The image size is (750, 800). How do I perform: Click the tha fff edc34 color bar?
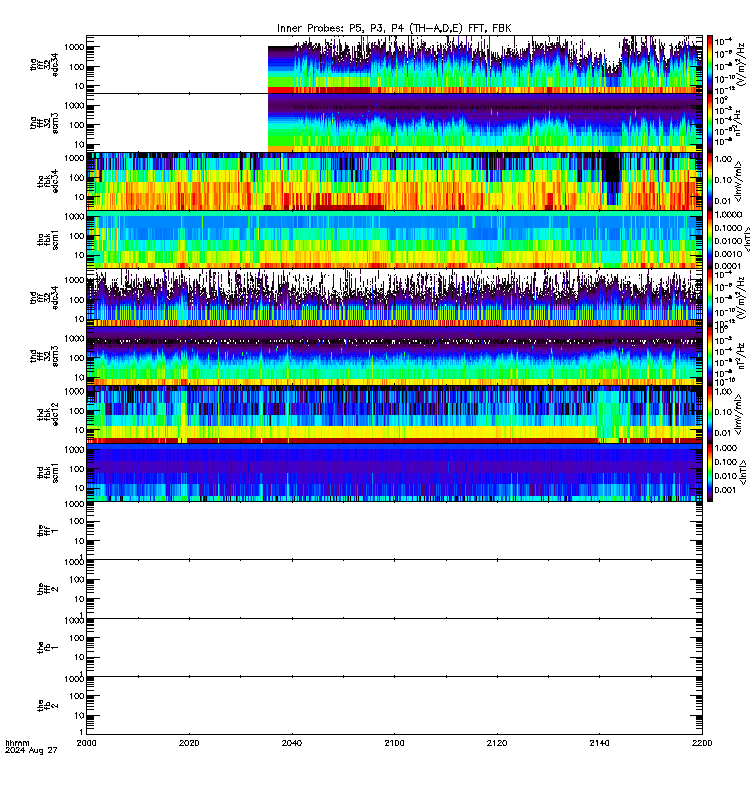(710, 64)
